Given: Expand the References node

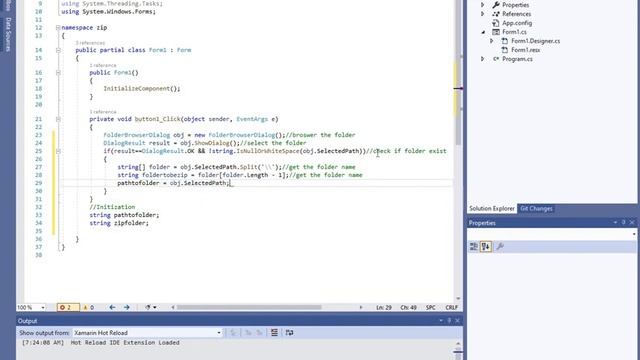Looking at the screenshot, I should [482, 14].
